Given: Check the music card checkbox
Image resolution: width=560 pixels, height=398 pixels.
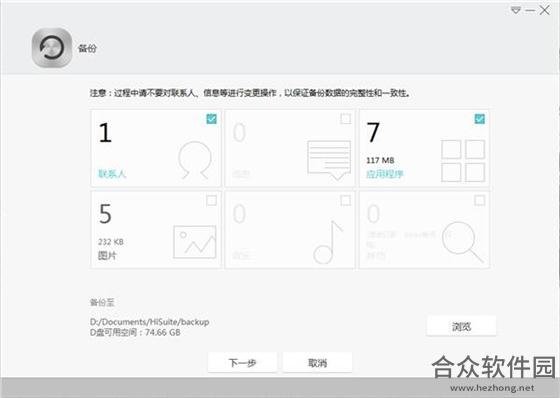Looking at the screenshot, I should tap(345, 200).
